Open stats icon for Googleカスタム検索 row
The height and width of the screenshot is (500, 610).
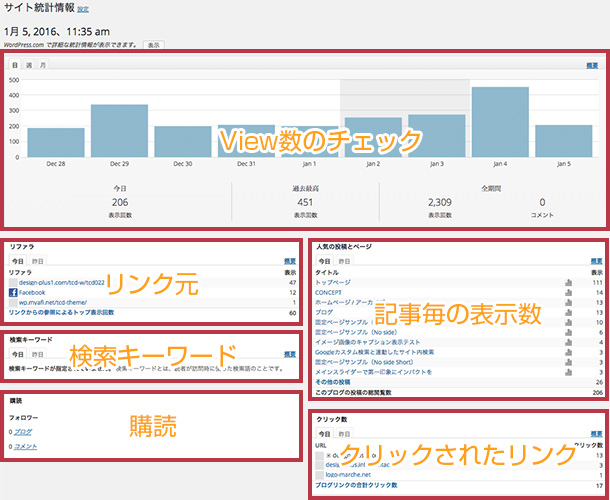point(569,351)
